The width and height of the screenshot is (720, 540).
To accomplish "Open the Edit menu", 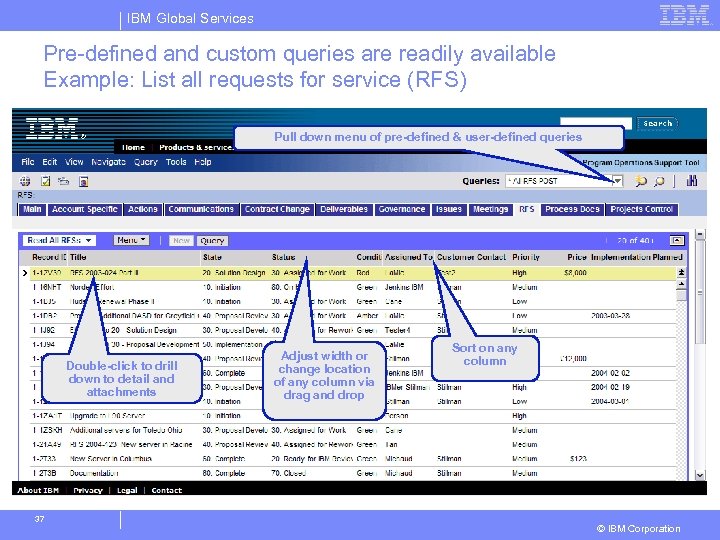I will coord(50,162).
